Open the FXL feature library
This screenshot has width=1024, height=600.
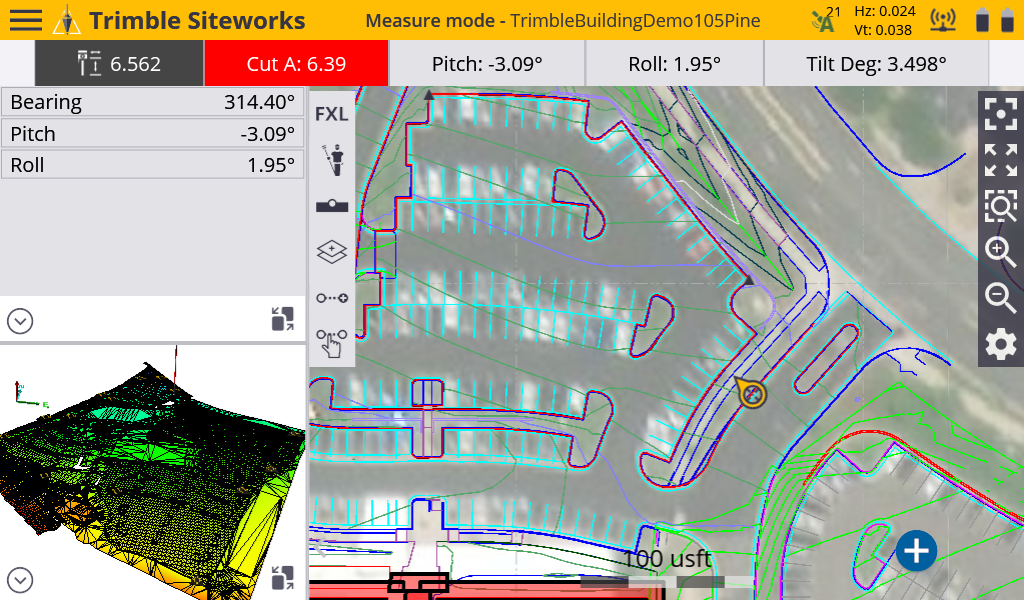coord(332,114)
